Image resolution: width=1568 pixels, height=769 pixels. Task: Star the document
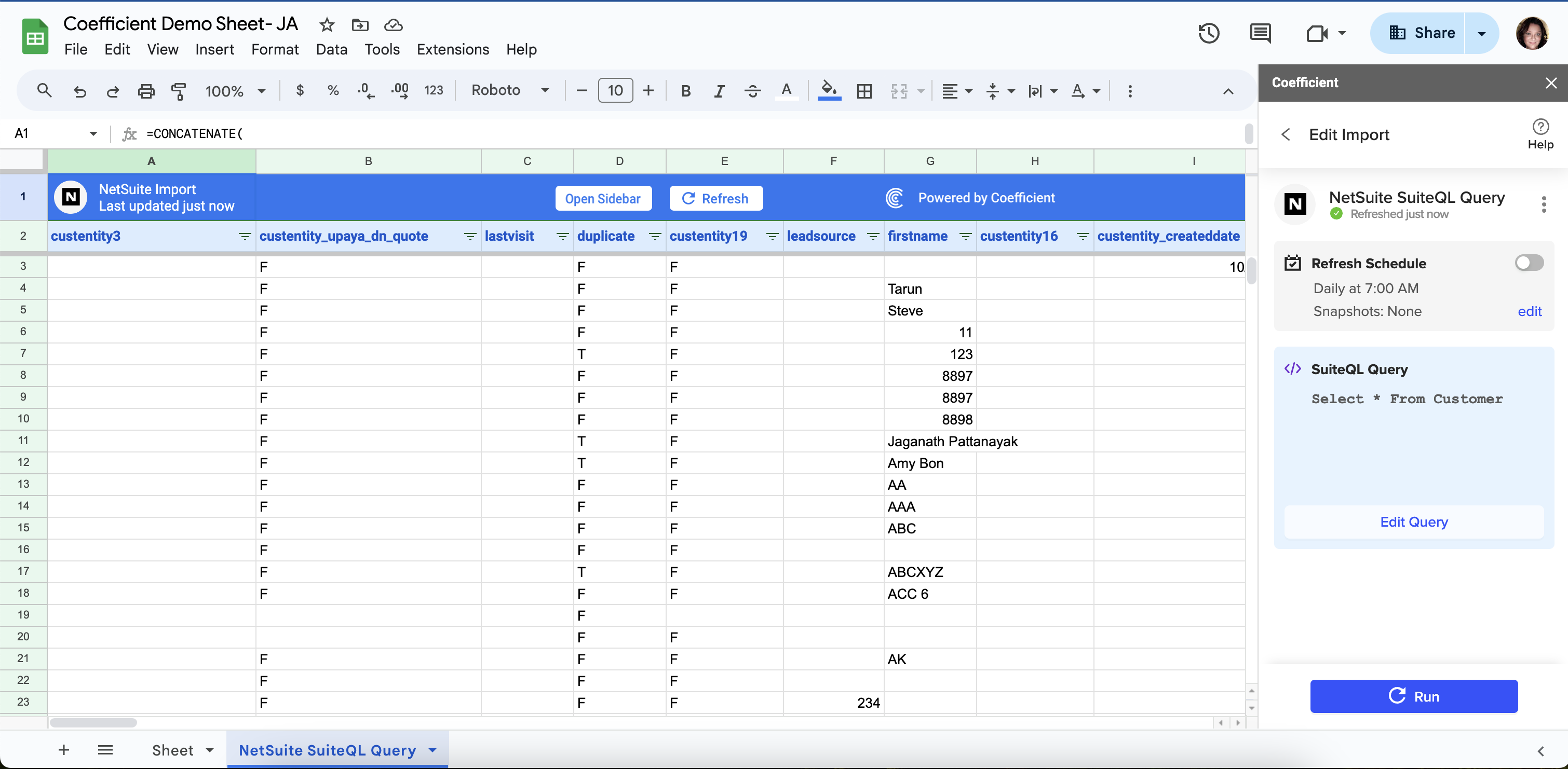(x=327, y=25)
